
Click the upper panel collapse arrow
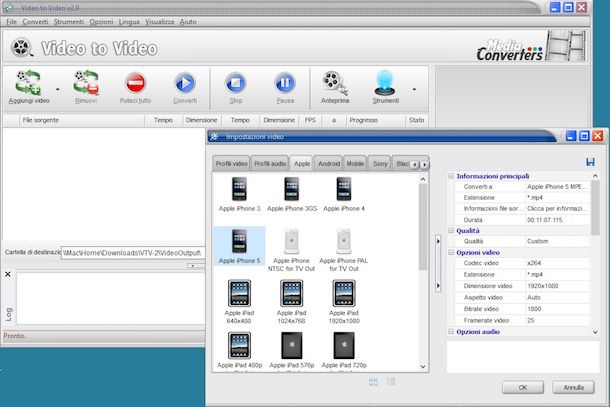pos(438,241)
